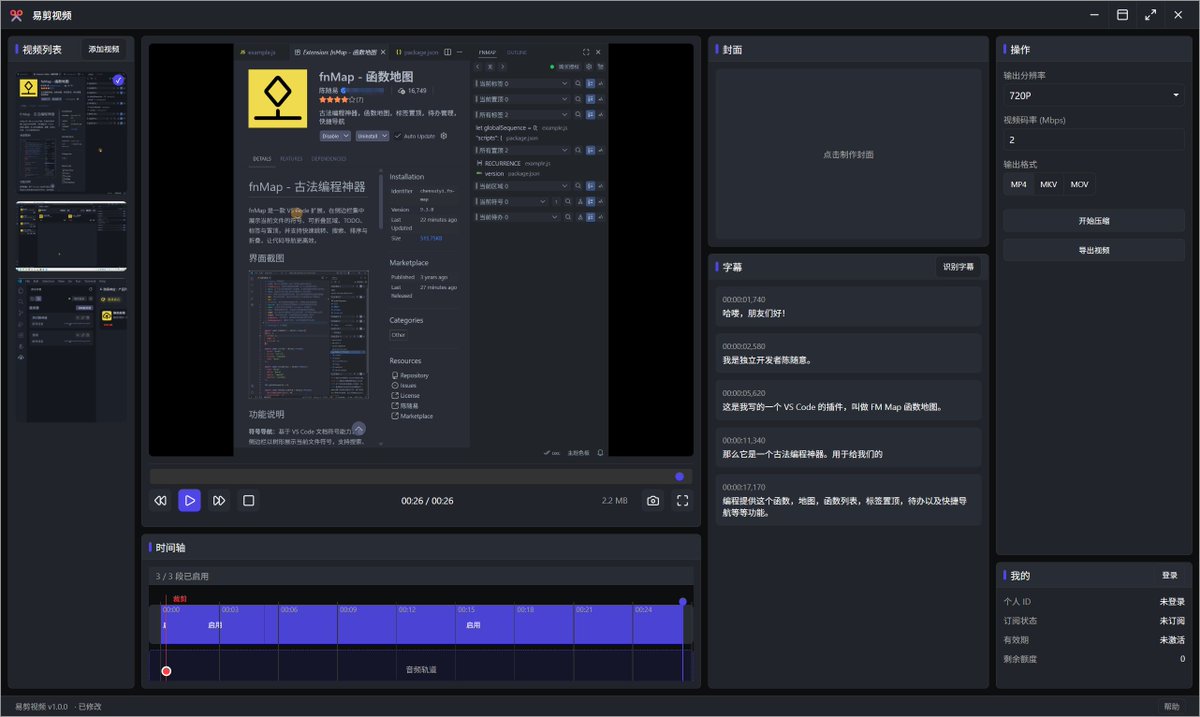1200x717 pixels.
Task: Select the subtitle 我是独立开发者陈随意。
Action: tap(848, 353)
